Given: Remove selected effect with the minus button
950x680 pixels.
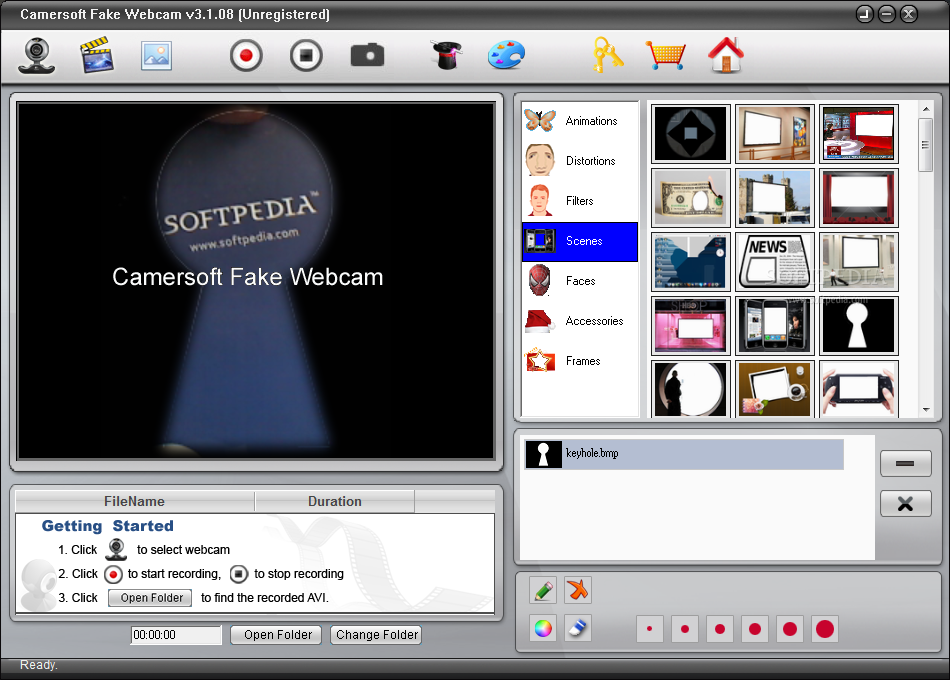Looking at the screenshot, I should pos(905,464).
